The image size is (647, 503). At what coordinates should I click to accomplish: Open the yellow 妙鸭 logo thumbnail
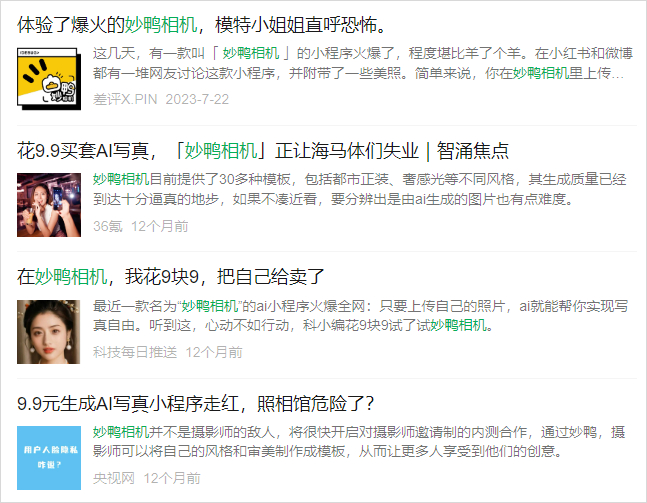pos(49,78)
